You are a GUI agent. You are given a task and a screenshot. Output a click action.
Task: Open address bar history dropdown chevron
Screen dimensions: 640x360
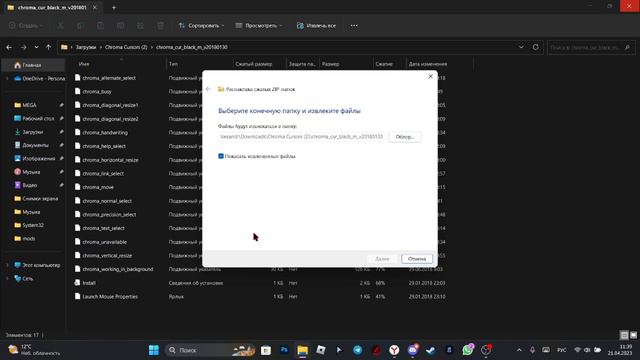click(x=521, y=47)
